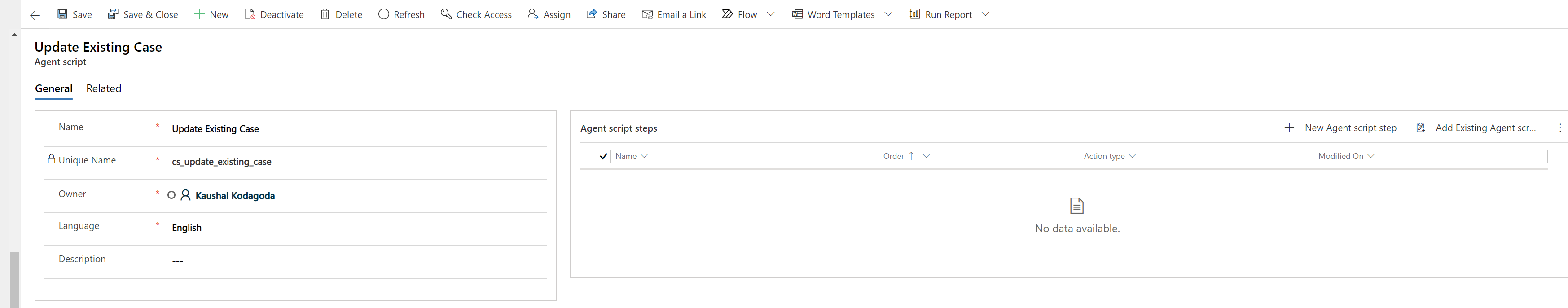Click Email a Link
The height and width of the screenshot is (308, 1568).
pos(674,15)
